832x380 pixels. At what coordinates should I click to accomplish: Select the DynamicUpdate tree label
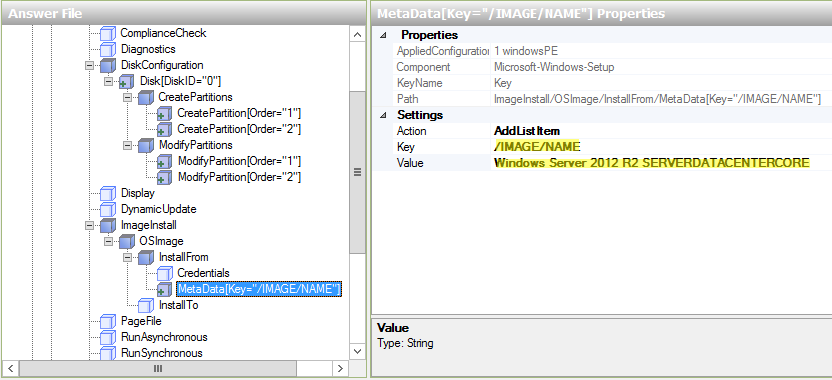click(x=159, y=210)
